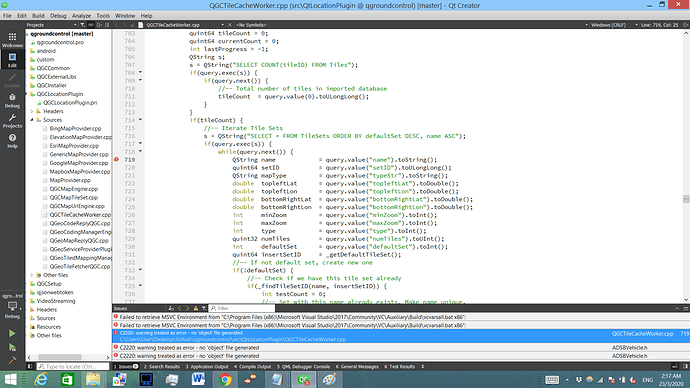Open the File menu
Viewport: 690px width, 388px height.
(7, 15)
